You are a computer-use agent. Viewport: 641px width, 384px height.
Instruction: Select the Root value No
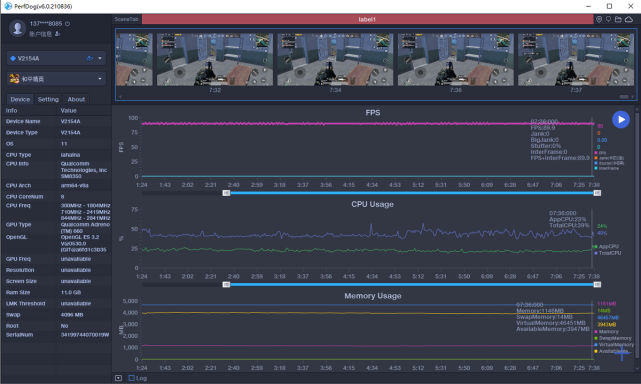tap(64, 326)
